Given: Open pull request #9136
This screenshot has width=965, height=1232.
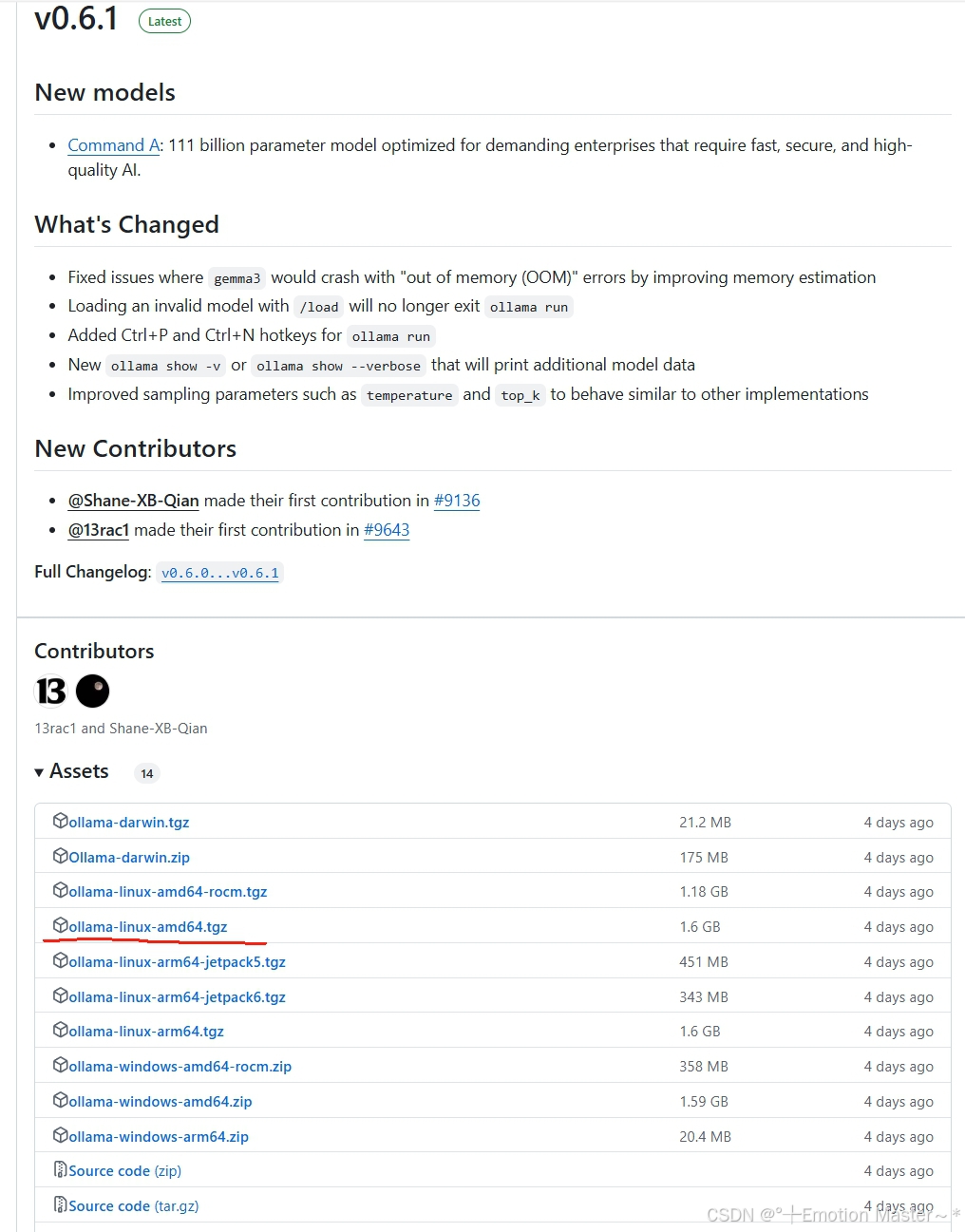Looking at the screenshot, I should (x=457, y=501).
